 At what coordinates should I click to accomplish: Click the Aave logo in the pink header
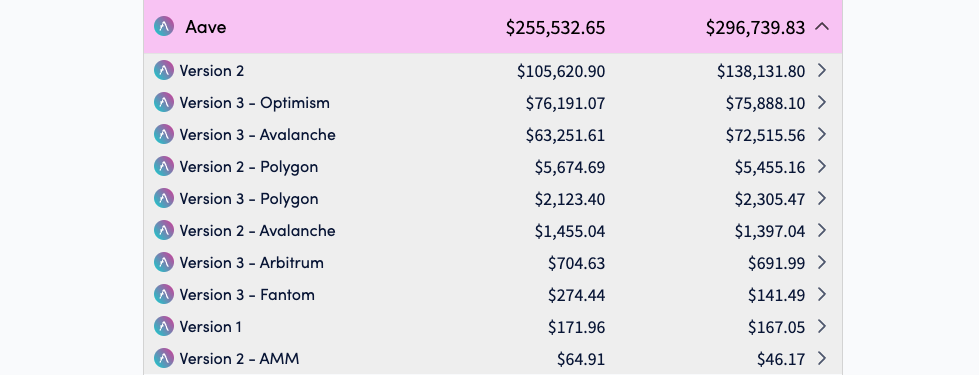click(164, 26)
